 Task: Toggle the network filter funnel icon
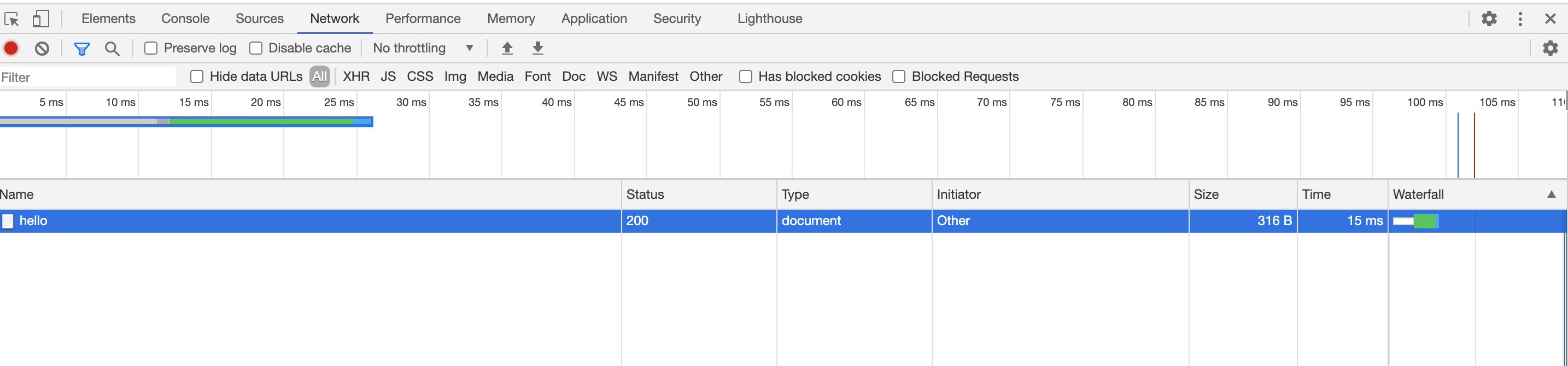81,48
